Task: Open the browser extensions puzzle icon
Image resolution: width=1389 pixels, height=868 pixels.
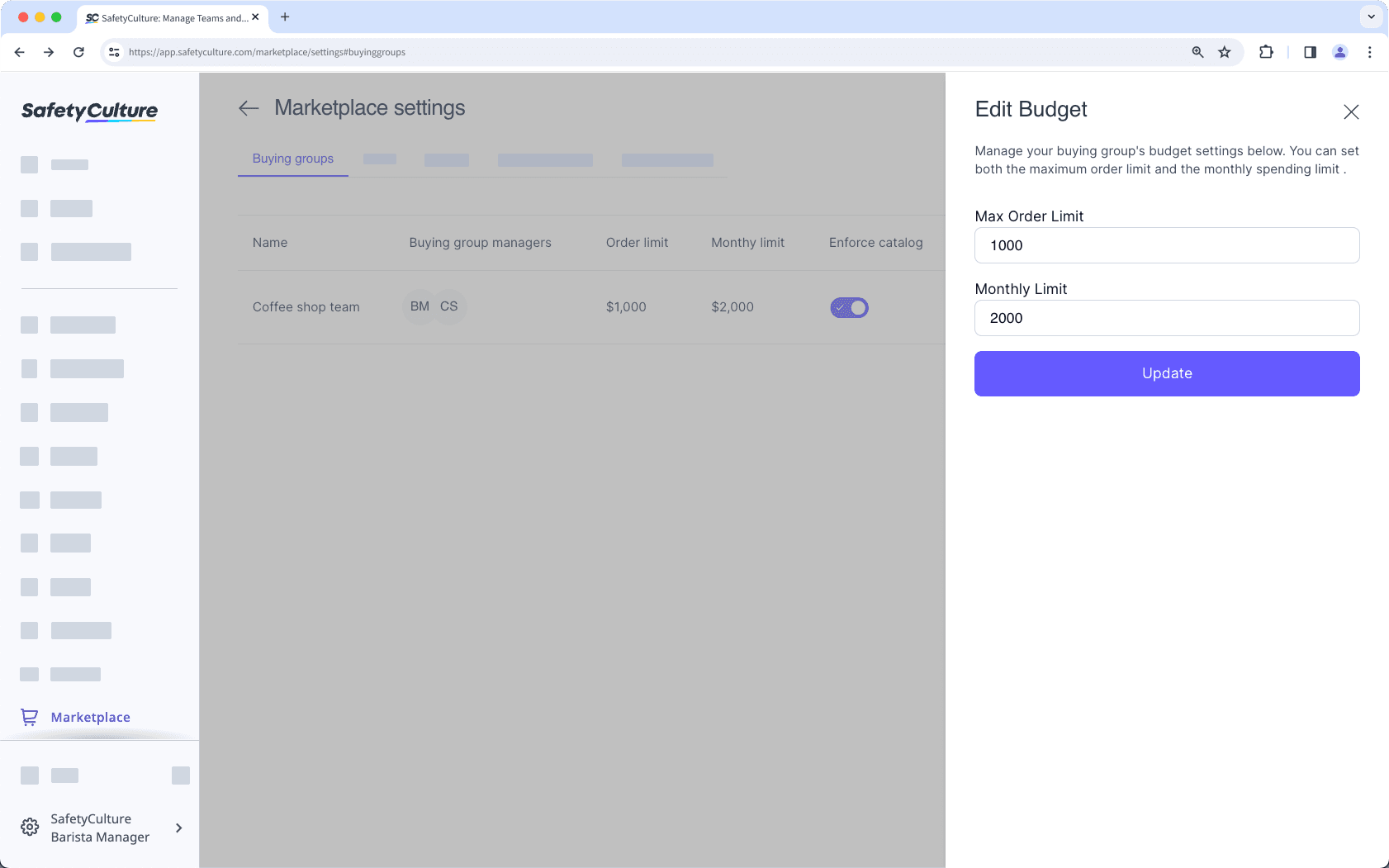Action: click(x=1266, y=51)
